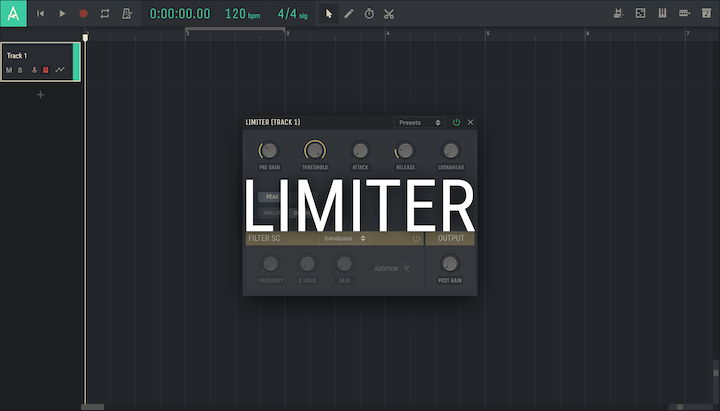Start playback with the play button
Viewport: 720px width, 411px height.
pyautogui.click(x=62, y=14)
